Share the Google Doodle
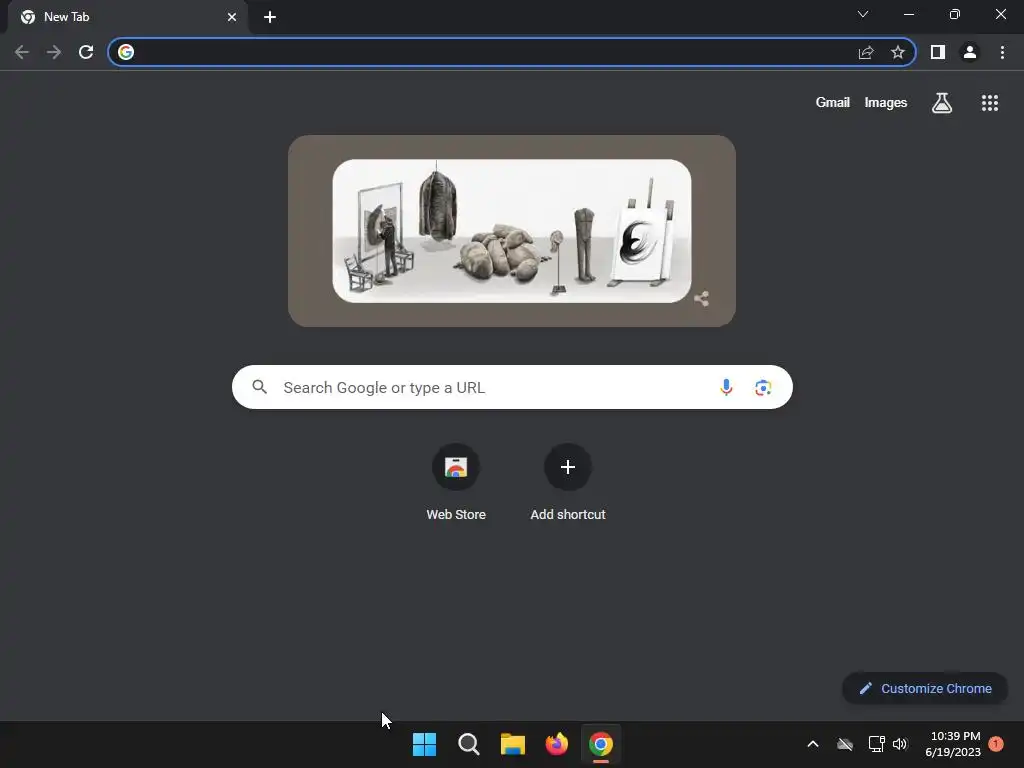This screenshot has width=1024, height=768. [701, 299]
